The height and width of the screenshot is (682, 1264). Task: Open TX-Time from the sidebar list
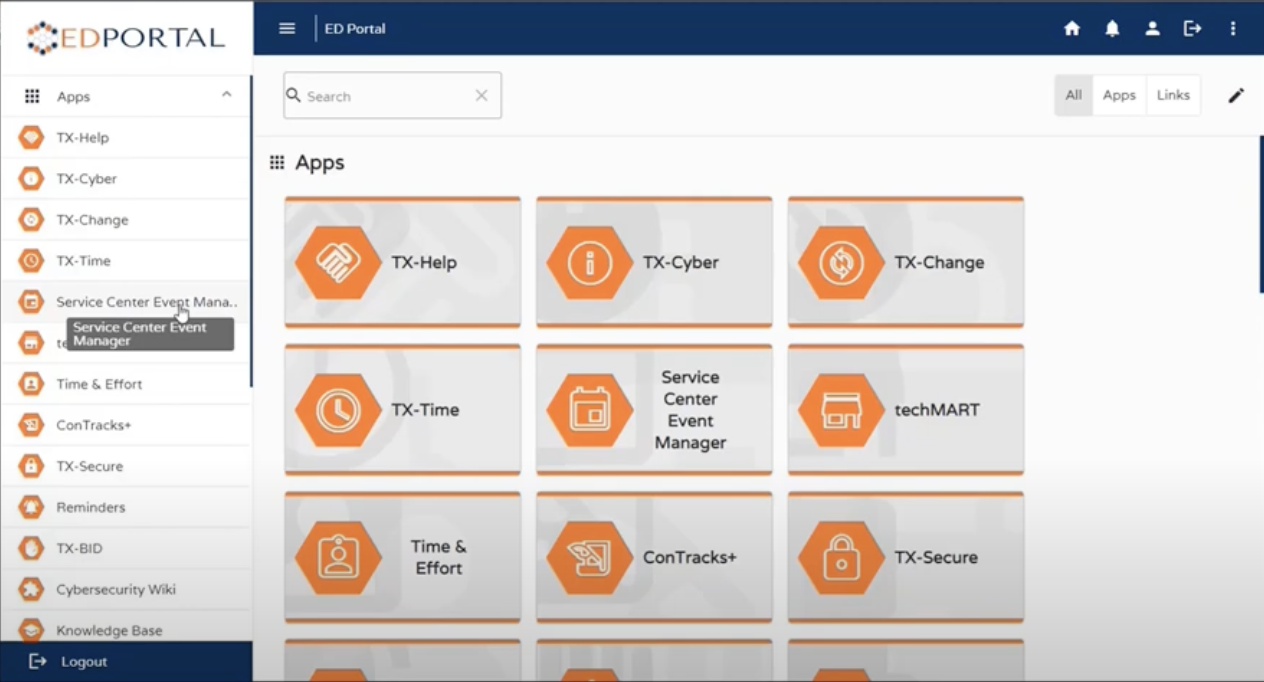125,261
